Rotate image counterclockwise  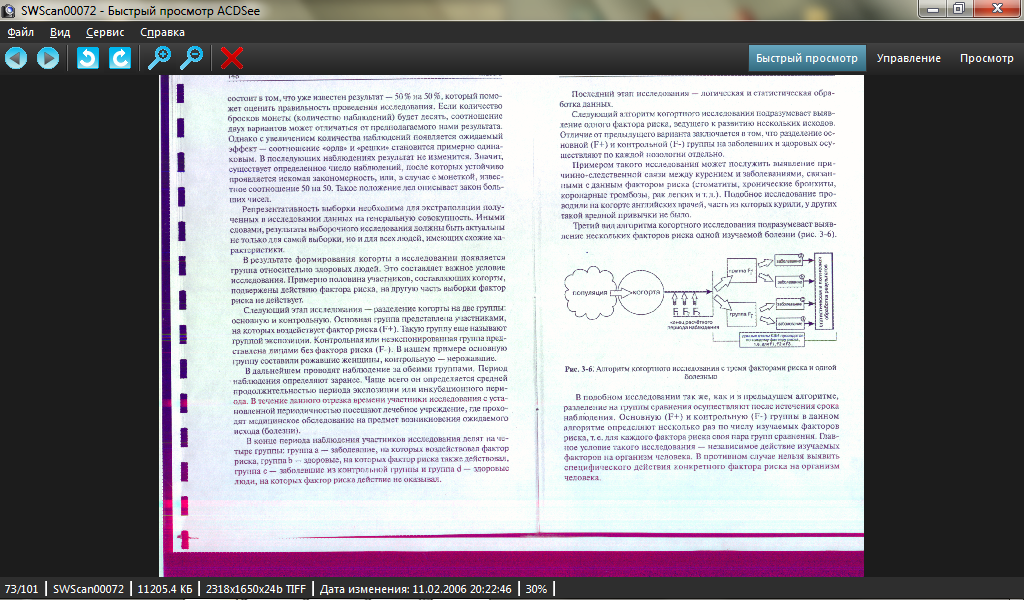[x=88, y=58]
